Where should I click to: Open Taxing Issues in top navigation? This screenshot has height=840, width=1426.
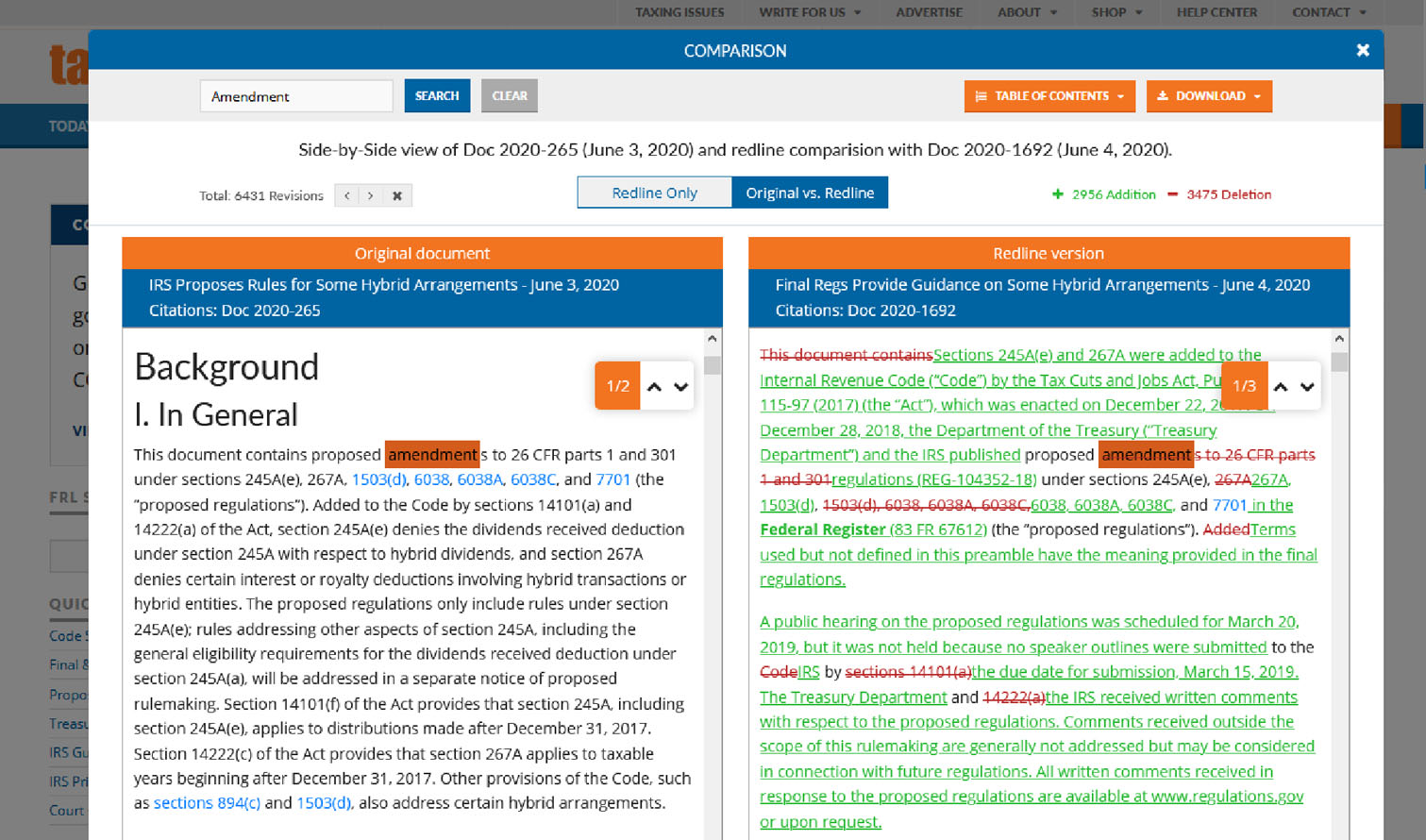point(679,12)
